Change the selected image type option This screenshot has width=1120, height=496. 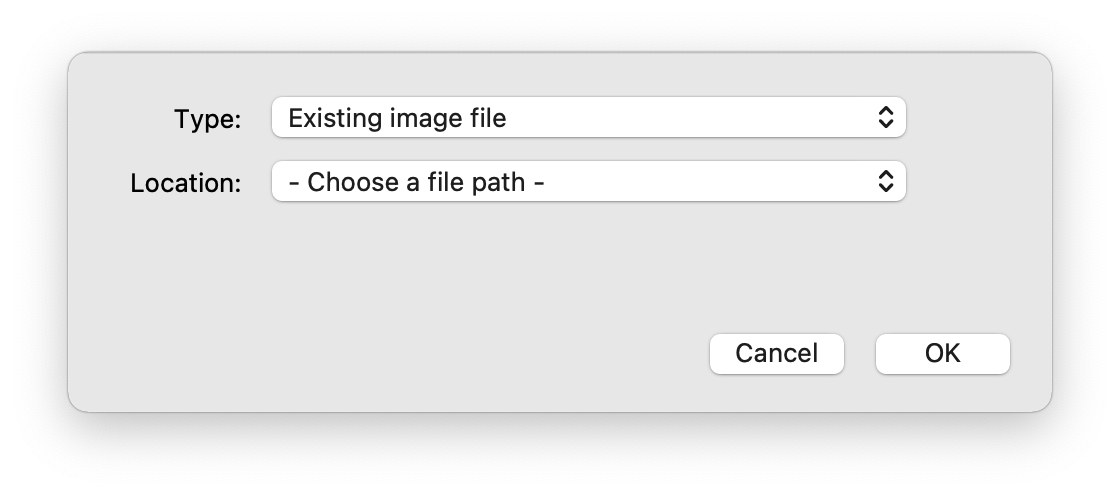click(x=588, y=118)
